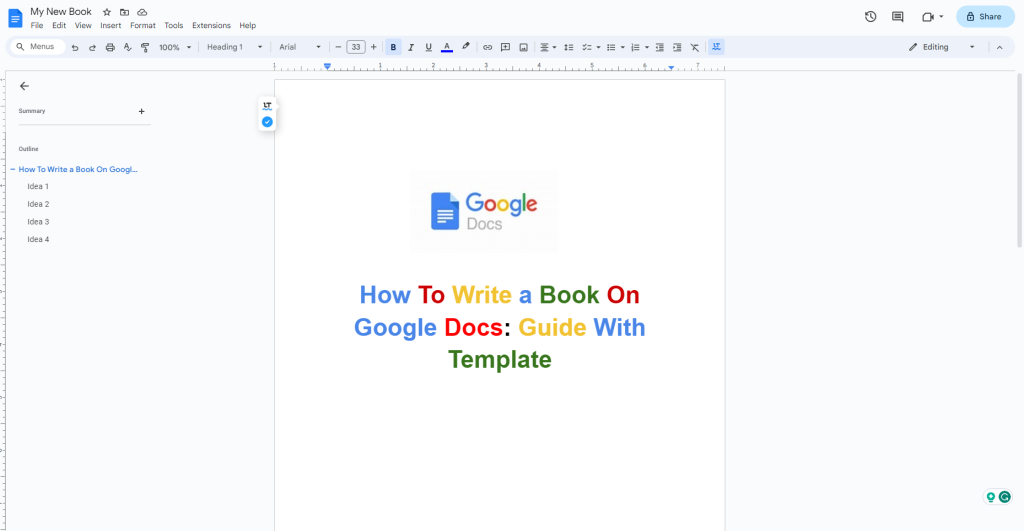Decrease indent of the paragraph

click(660, 47)
